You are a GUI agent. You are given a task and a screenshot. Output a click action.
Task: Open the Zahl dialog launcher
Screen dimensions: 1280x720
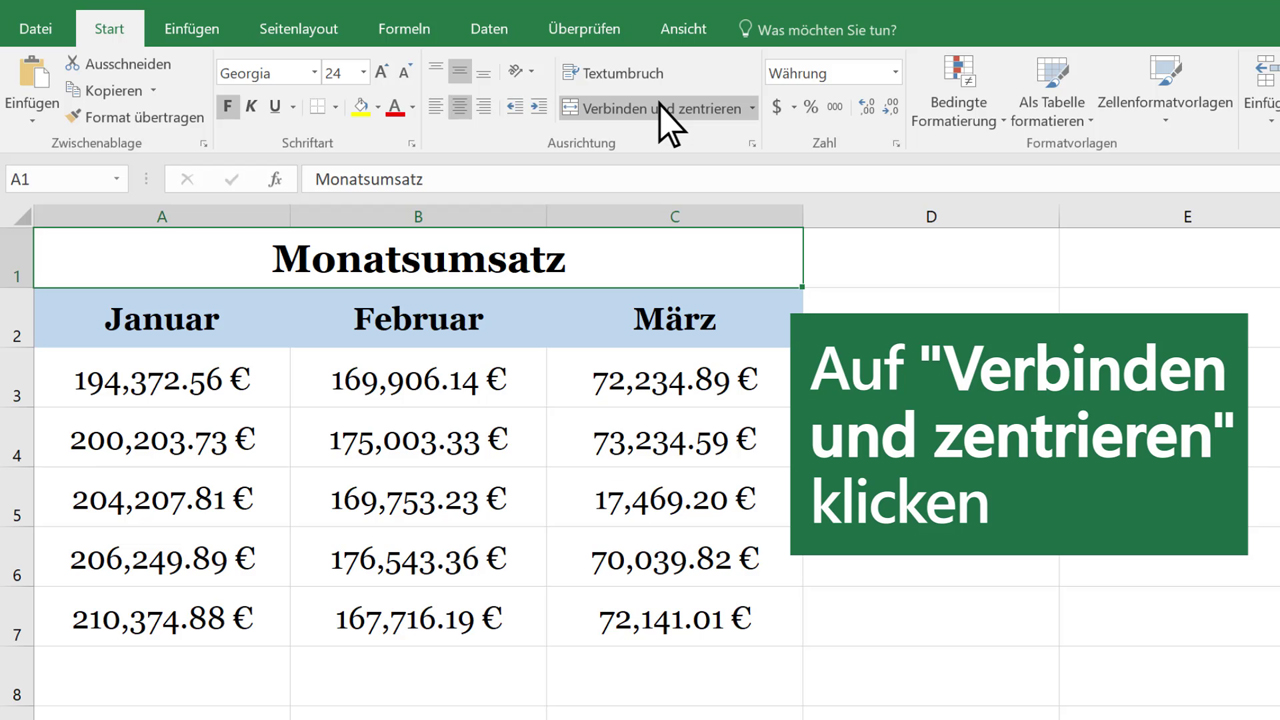click(897, 144)
